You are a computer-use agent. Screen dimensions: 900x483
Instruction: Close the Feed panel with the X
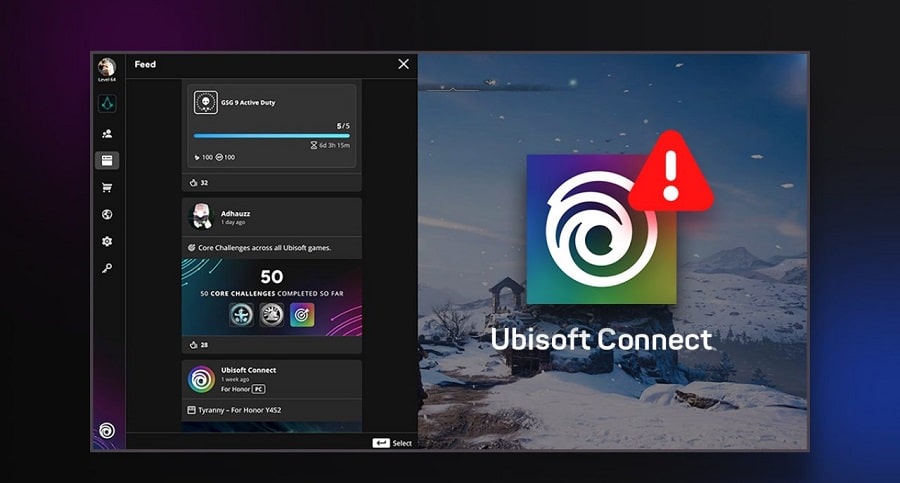click(x=404, y=64)
